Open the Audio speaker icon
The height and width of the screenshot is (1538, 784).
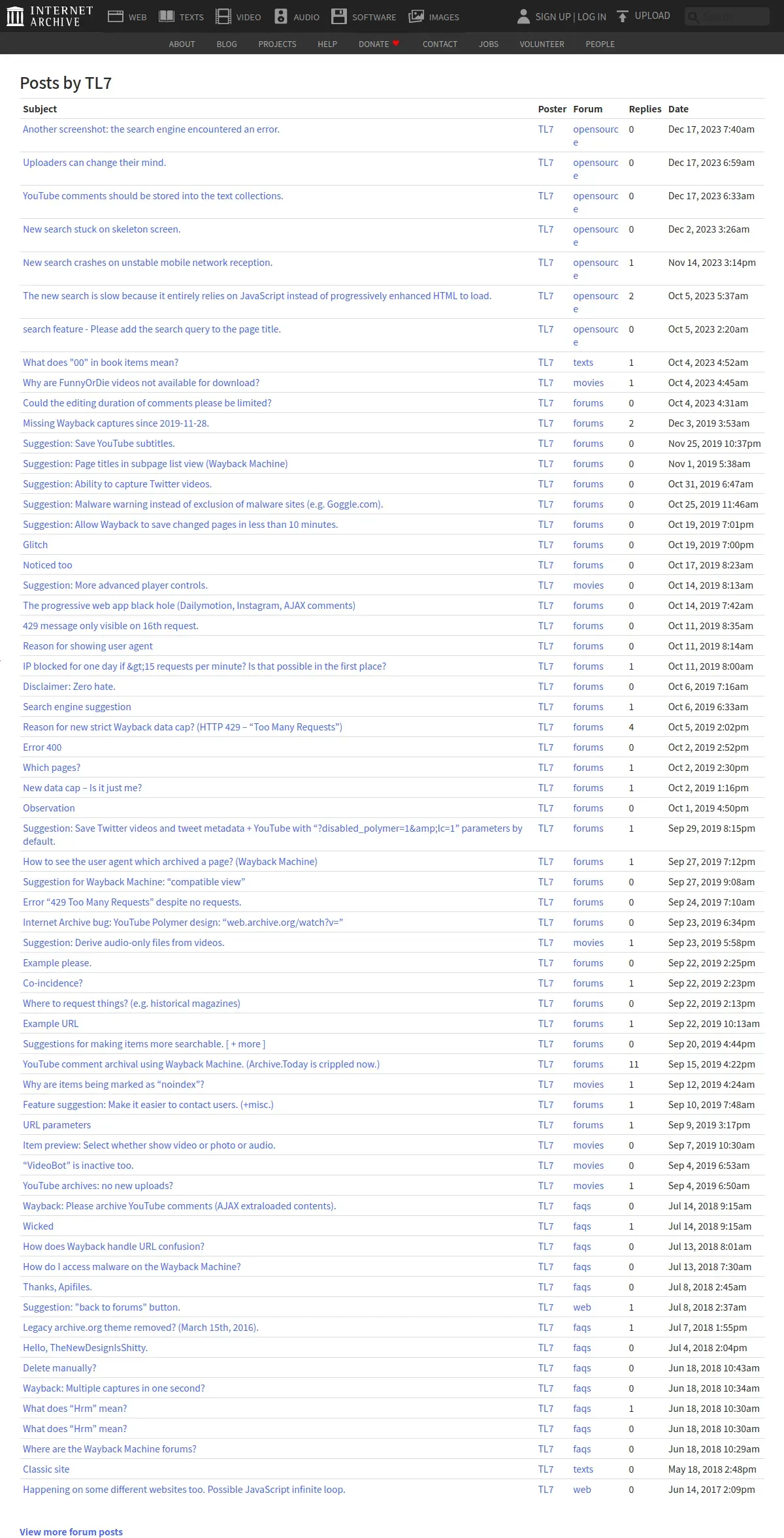[281, 16]
